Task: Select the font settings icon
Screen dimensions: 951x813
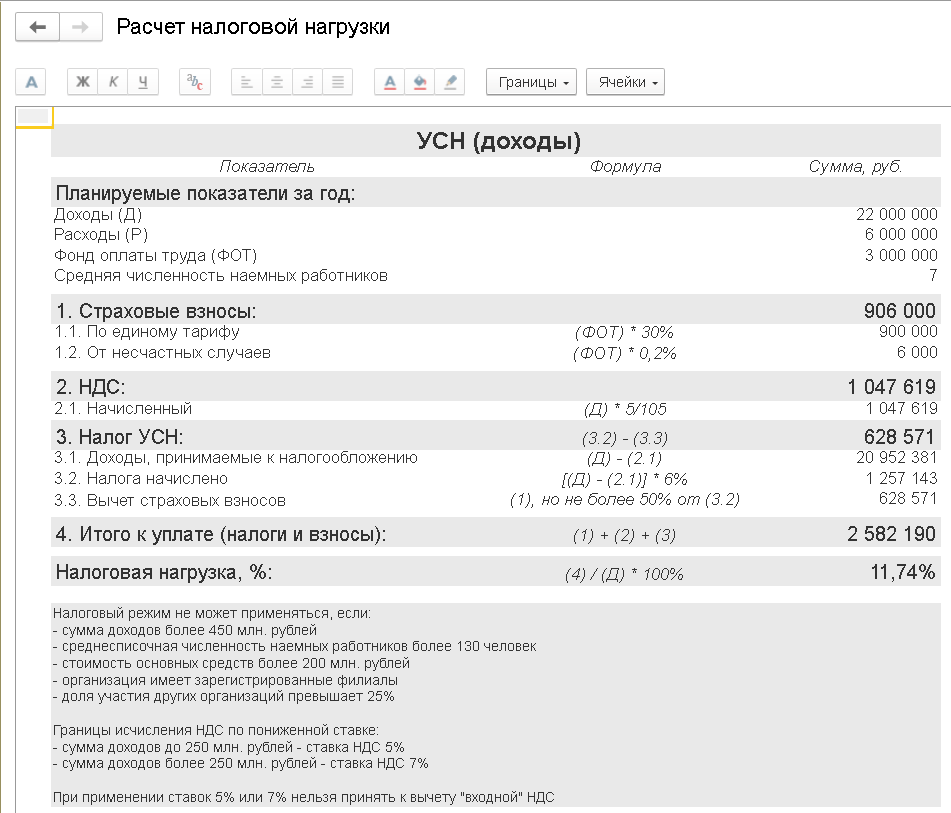Action: click(30, 81)
